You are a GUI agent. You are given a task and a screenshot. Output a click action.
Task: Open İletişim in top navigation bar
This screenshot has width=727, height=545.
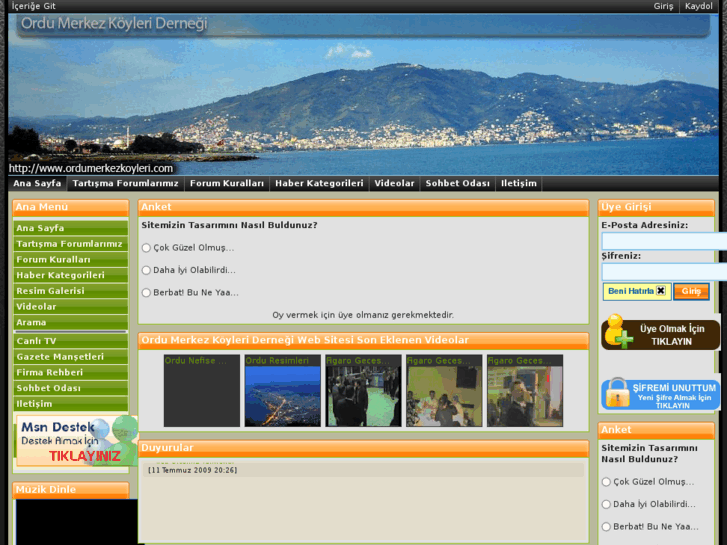519,183
